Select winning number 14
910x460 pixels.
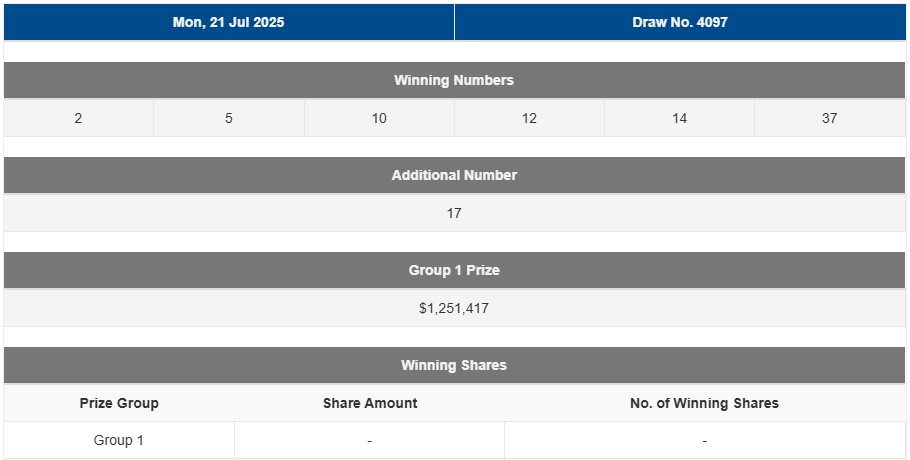tap(679, 118)
